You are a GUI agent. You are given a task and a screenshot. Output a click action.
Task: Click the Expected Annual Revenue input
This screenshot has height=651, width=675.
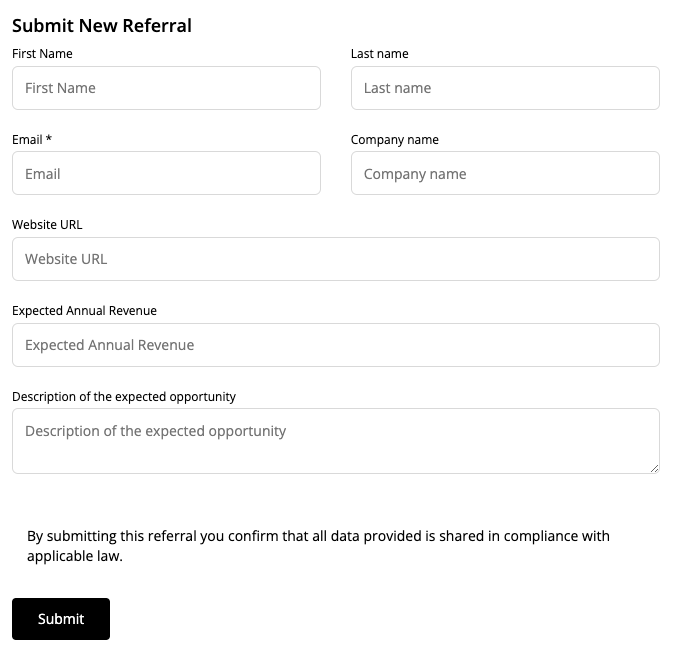click(x=335, y=345)
